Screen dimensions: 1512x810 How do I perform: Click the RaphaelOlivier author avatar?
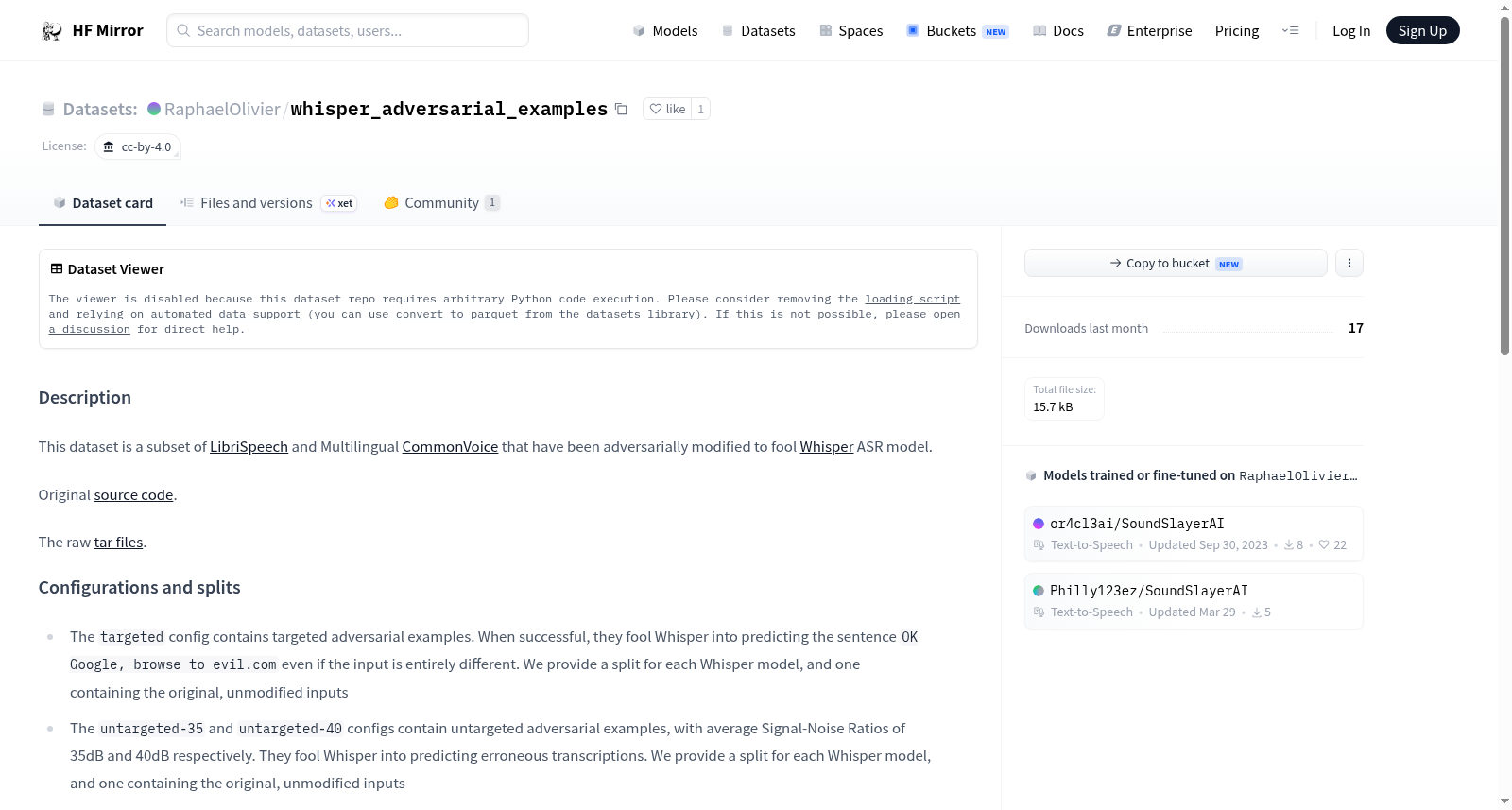coord(154,109)
